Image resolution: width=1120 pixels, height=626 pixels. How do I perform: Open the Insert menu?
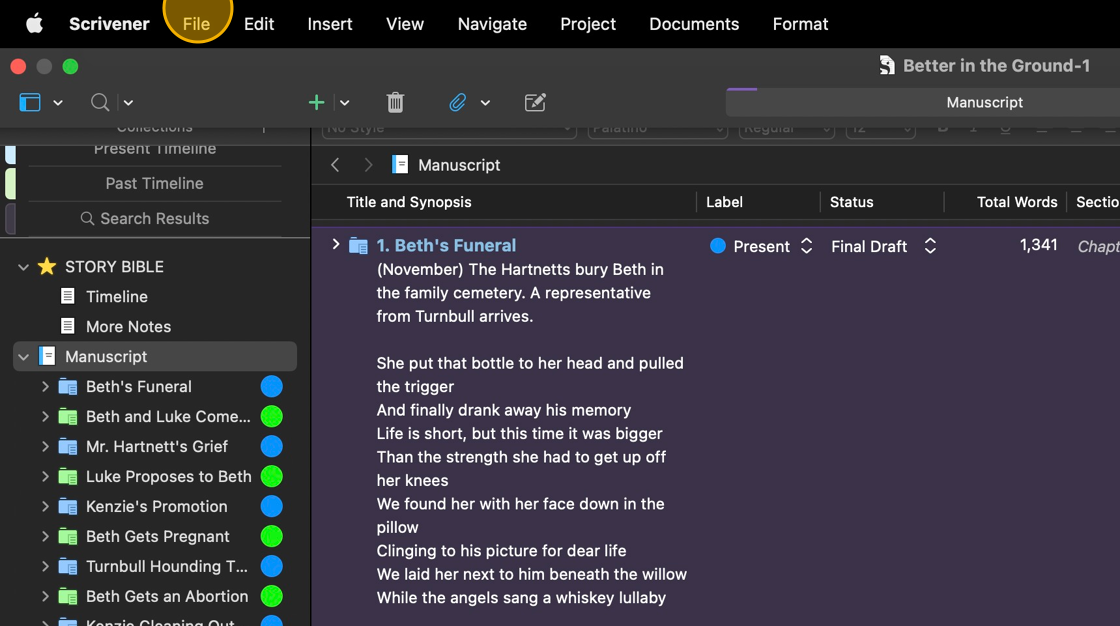(330, 24)
